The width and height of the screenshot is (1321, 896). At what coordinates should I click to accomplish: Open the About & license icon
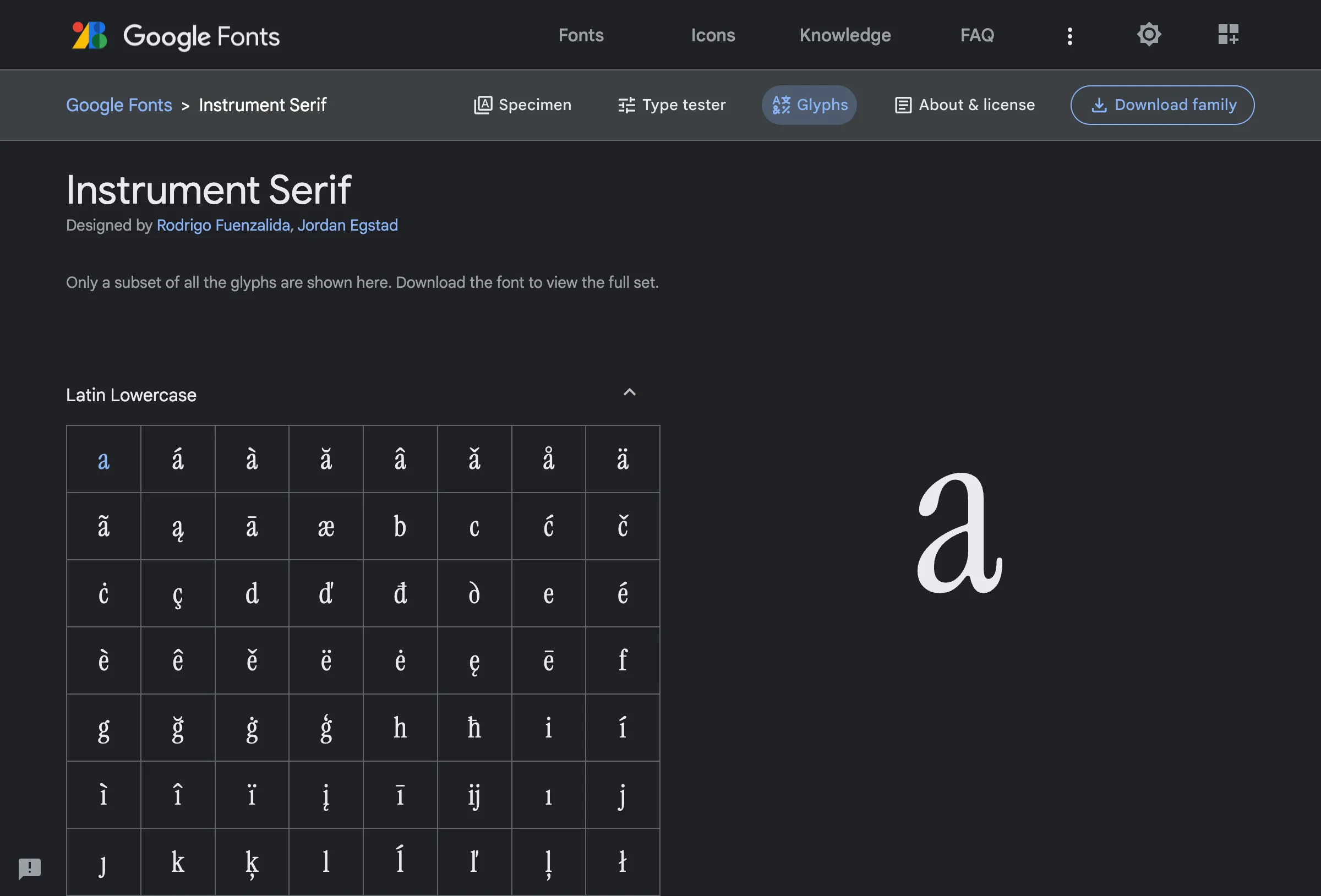(x=903, y=105)
